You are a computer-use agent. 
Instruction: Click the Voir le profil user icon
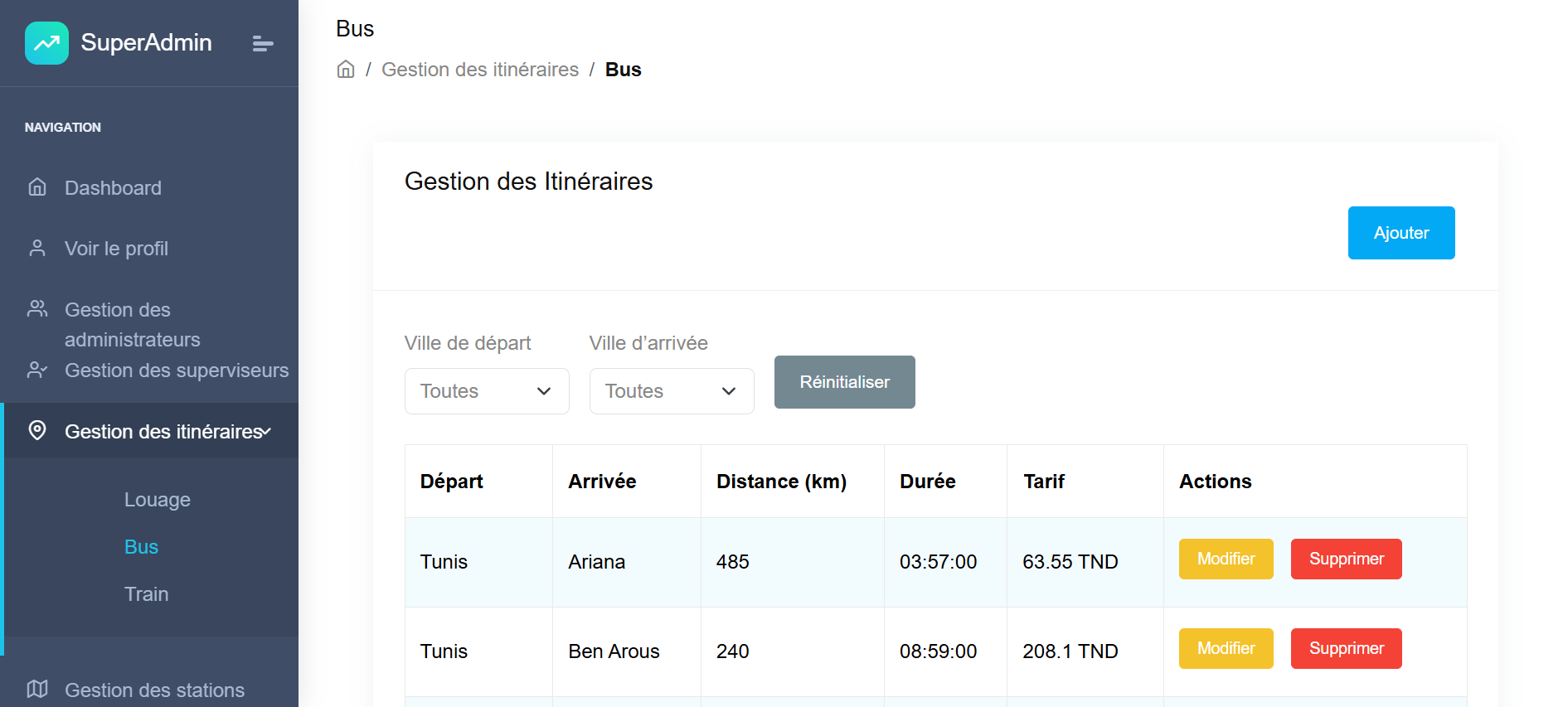click(37, 248)
